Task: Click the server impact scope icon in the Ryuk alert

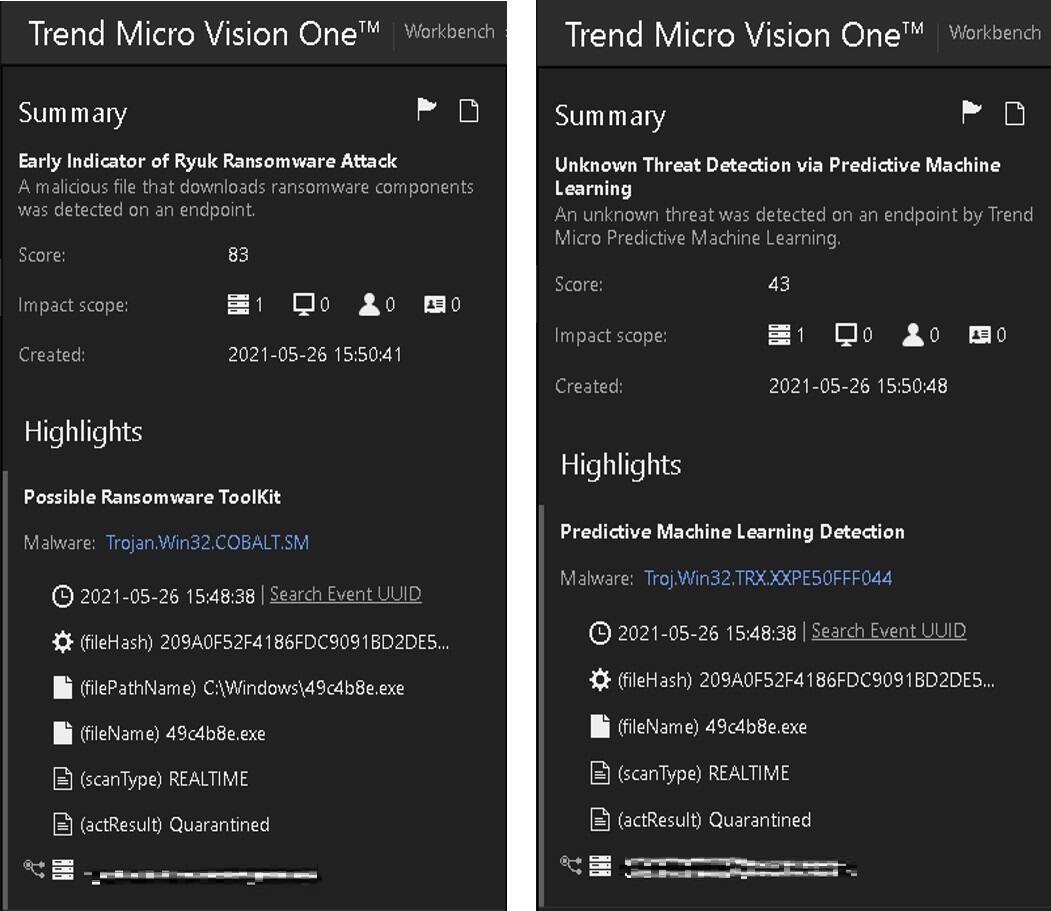Action: click(238, 304)
